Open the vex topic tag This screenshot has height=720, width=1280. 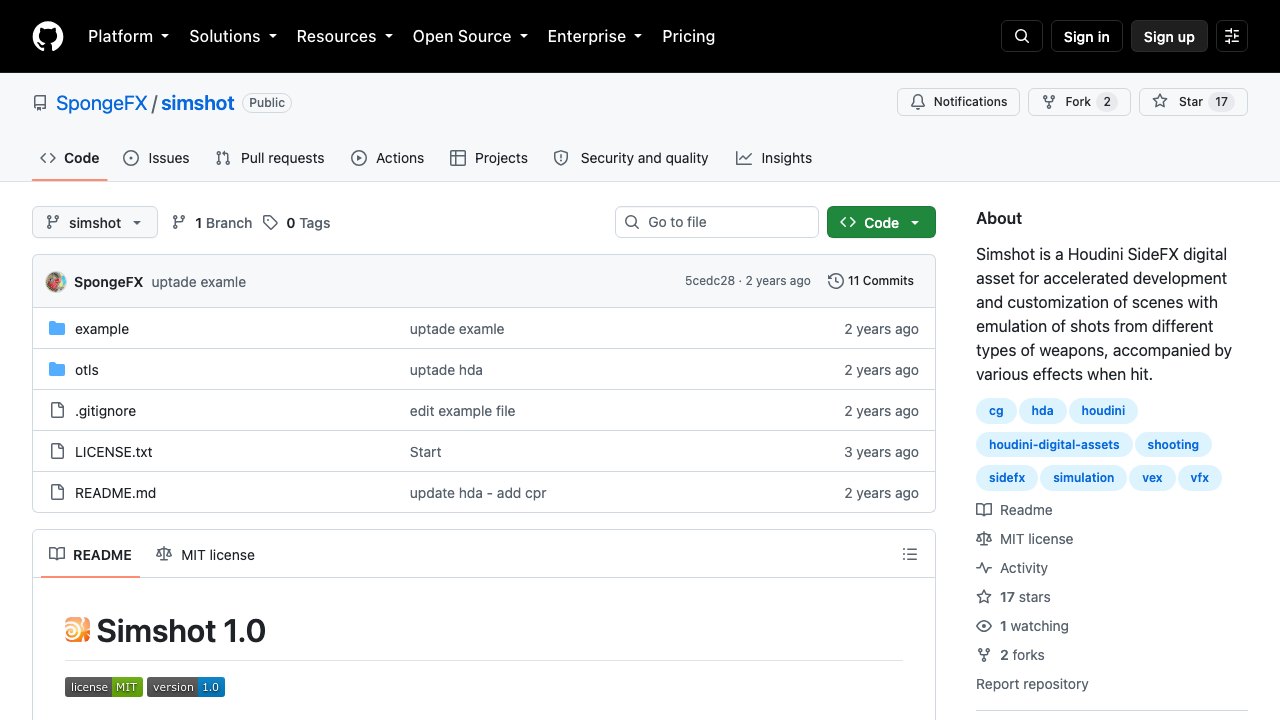[x=1152, y=478]
